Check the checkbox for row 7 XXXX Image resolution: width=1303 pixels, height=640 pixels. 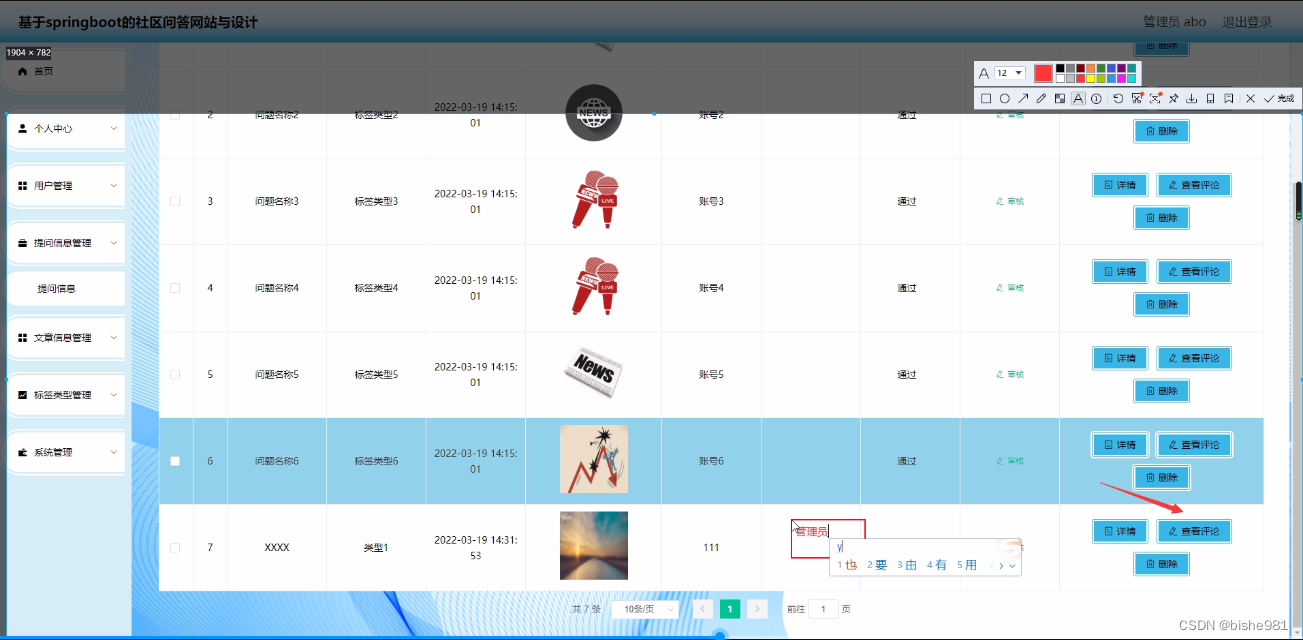(175, 547)
